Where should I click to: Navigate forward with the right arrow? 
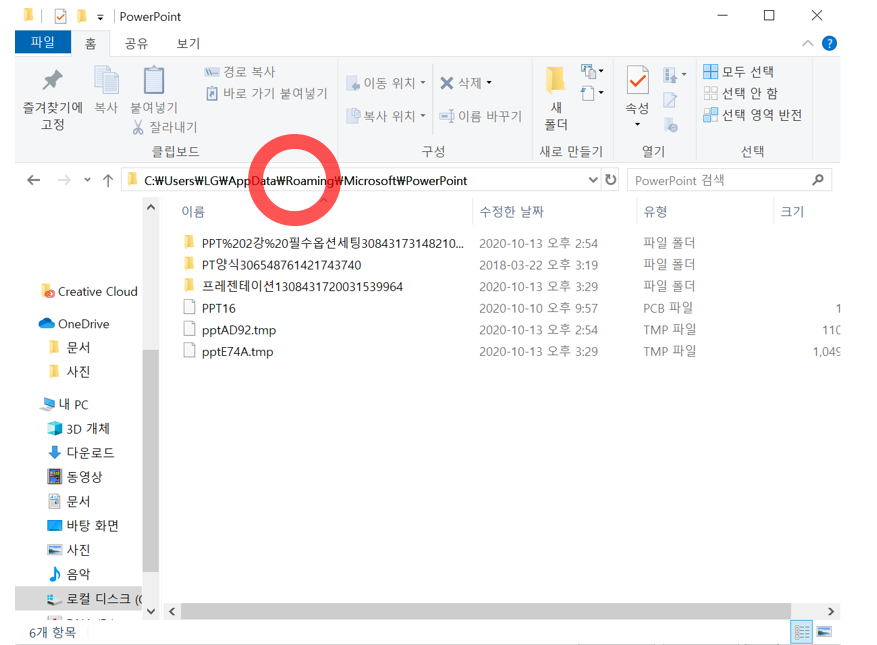pos(64,180)
